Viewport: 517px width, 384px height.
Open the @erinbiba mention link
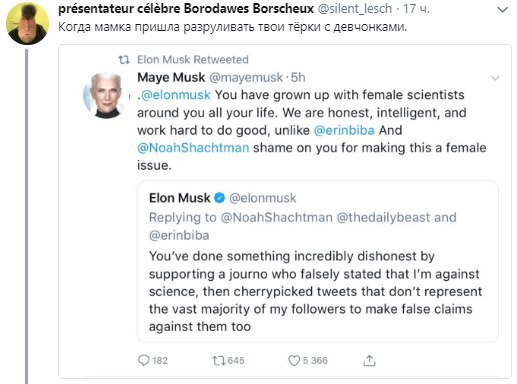(344, 130)
